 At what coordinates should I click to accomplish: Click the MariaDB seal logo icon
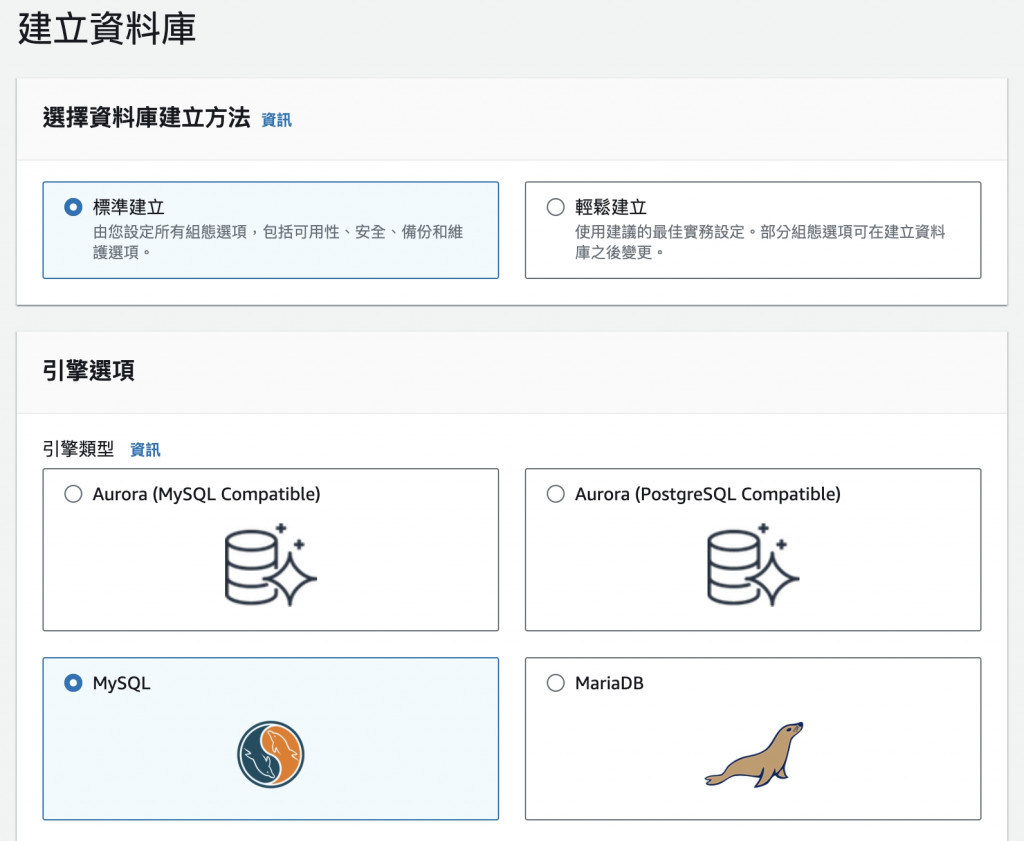coord(754,755)
